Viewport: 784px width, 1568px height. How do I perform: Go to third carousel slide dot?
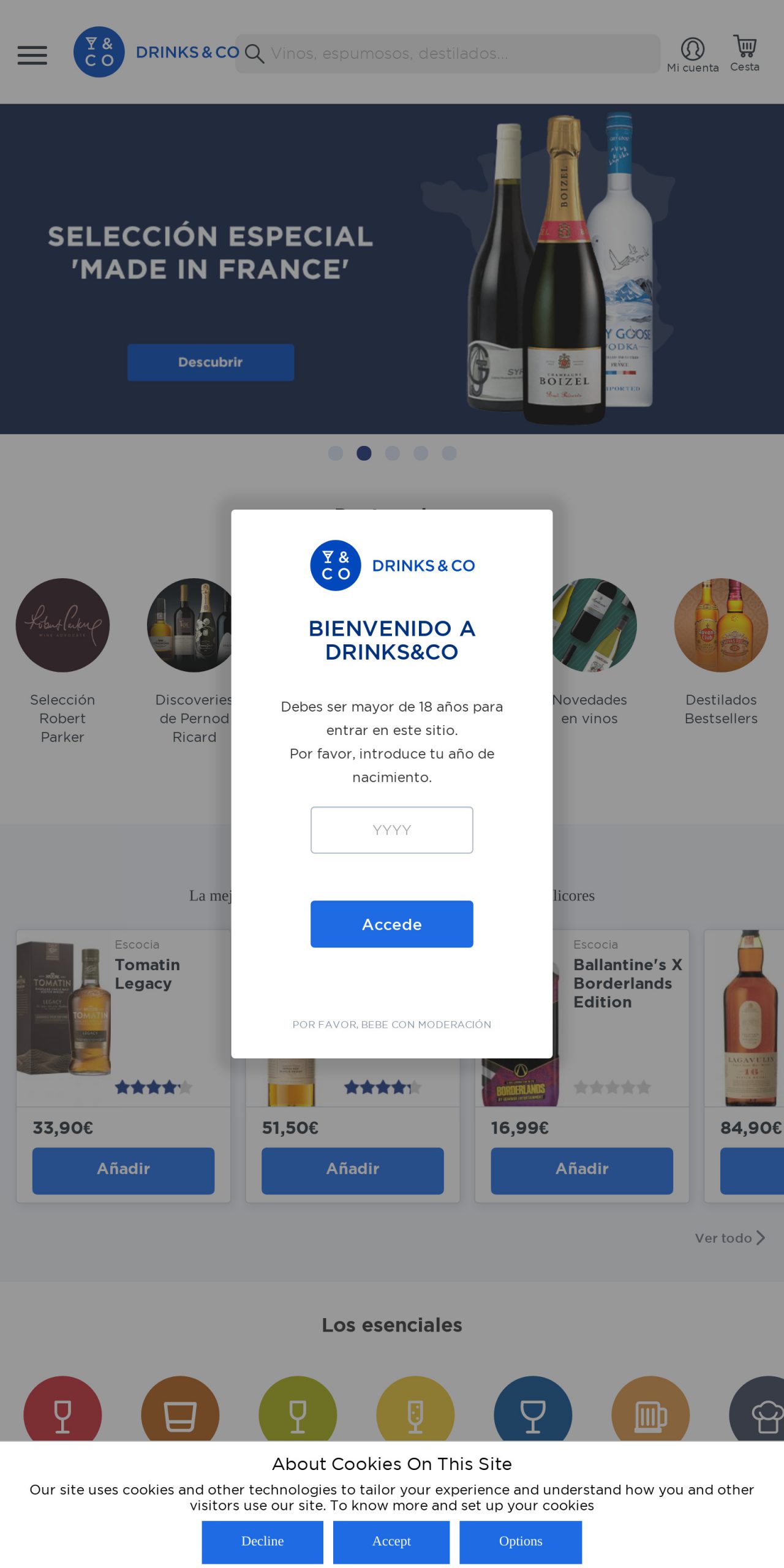[x=393, y=453]
